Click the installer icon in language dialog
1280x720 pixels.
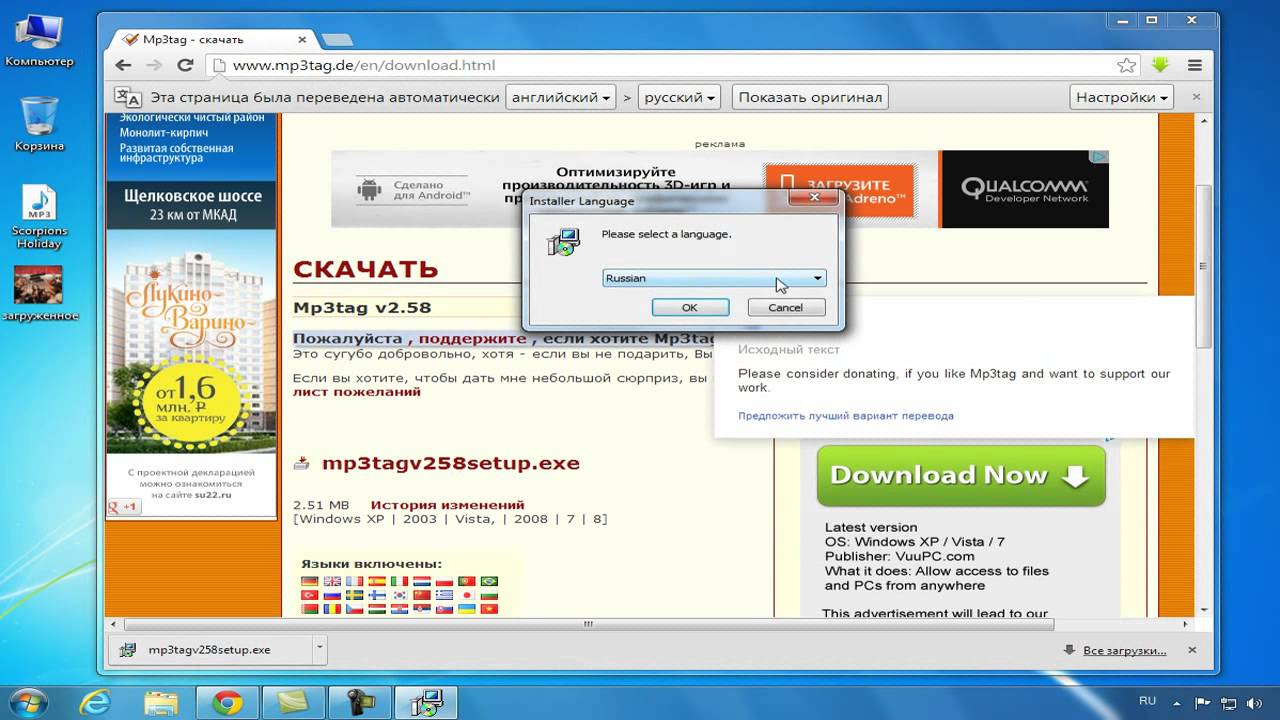point(564,242)
